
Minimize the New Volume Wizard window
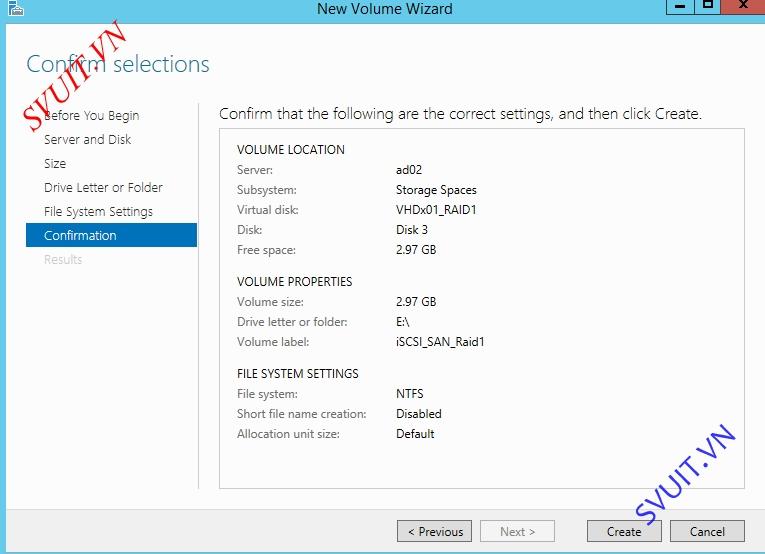pos(680,6)
